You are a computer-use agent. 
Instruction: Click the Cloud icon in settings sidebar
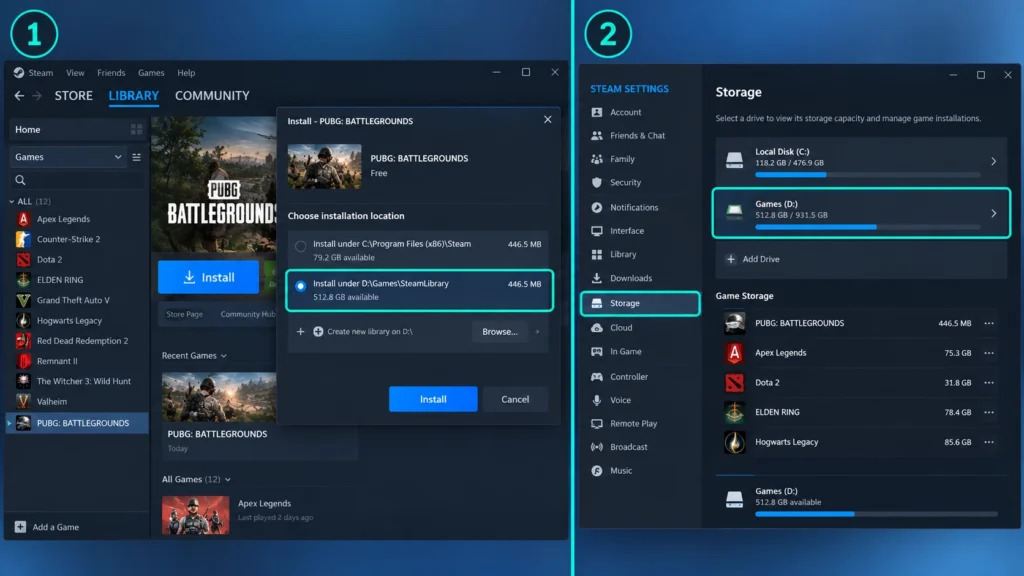596,327
